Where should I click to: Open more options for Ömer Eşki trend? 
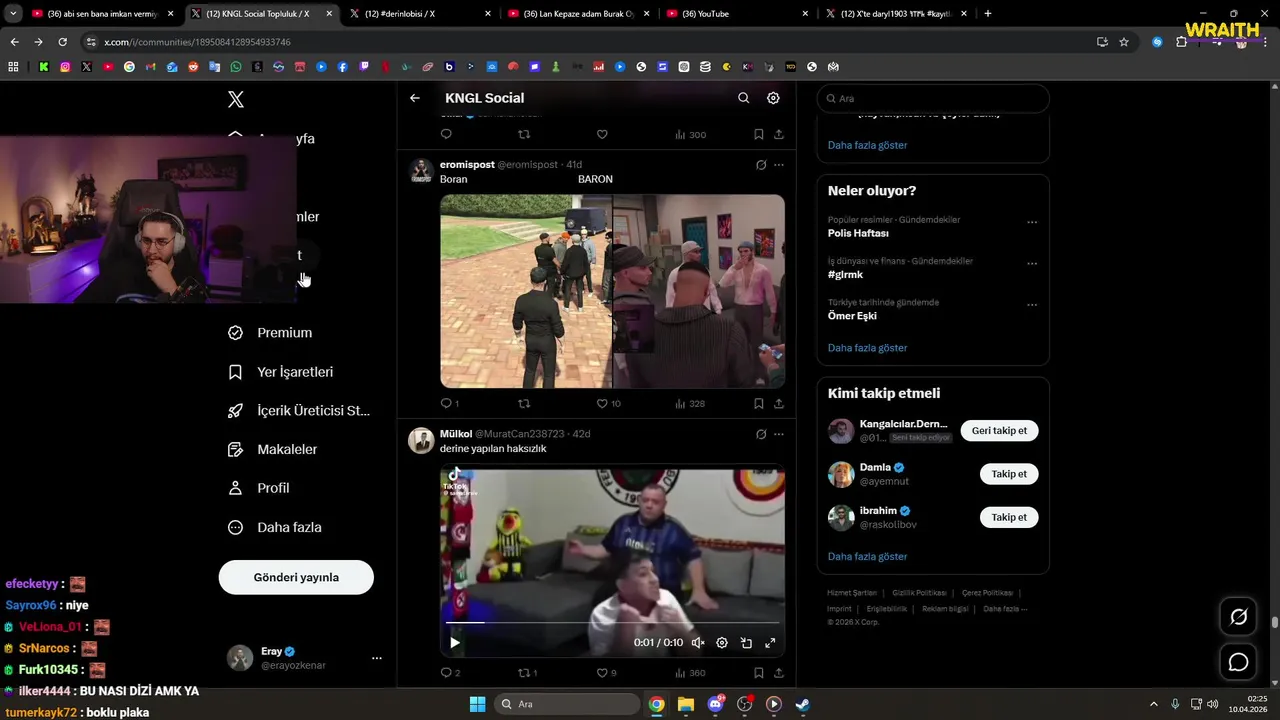1032,305
